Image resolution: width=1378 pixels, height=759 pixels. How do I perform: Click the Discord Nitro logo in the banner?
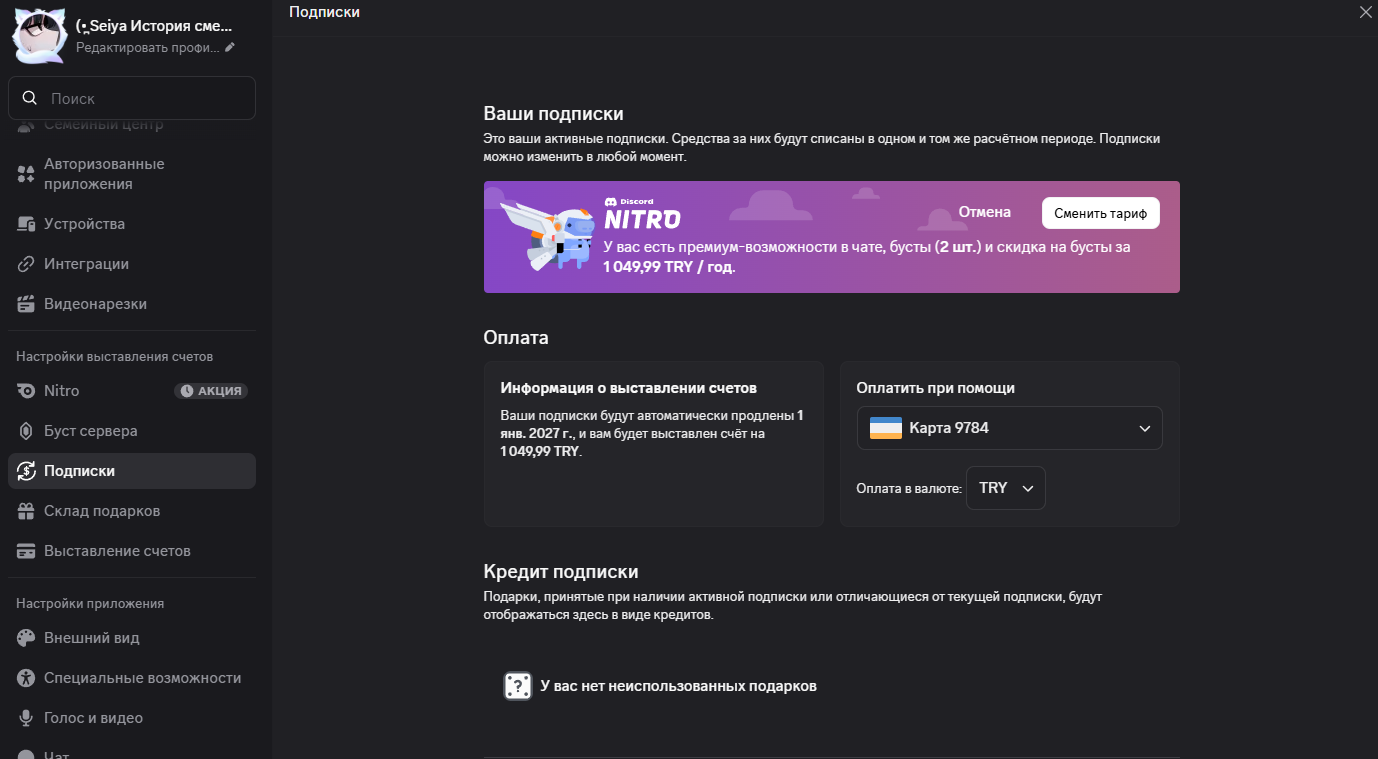(x=642, y=215)
